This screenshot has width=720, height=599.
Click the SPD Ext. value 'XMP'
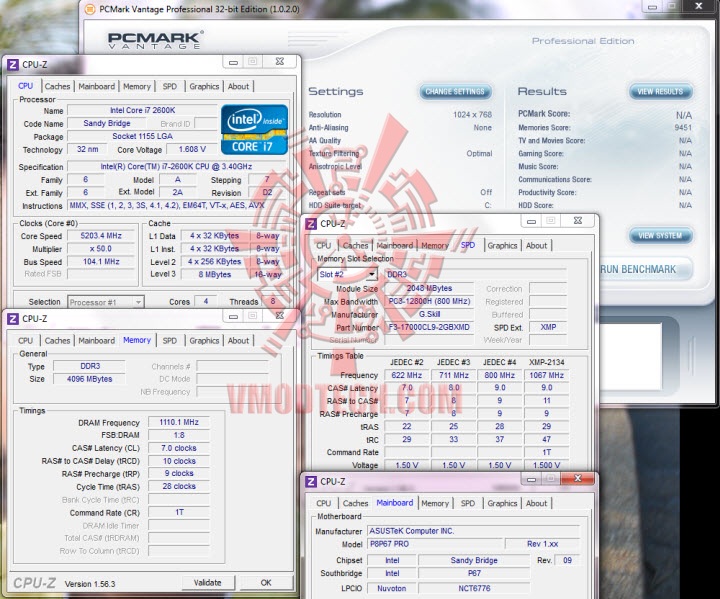point(548,327)
